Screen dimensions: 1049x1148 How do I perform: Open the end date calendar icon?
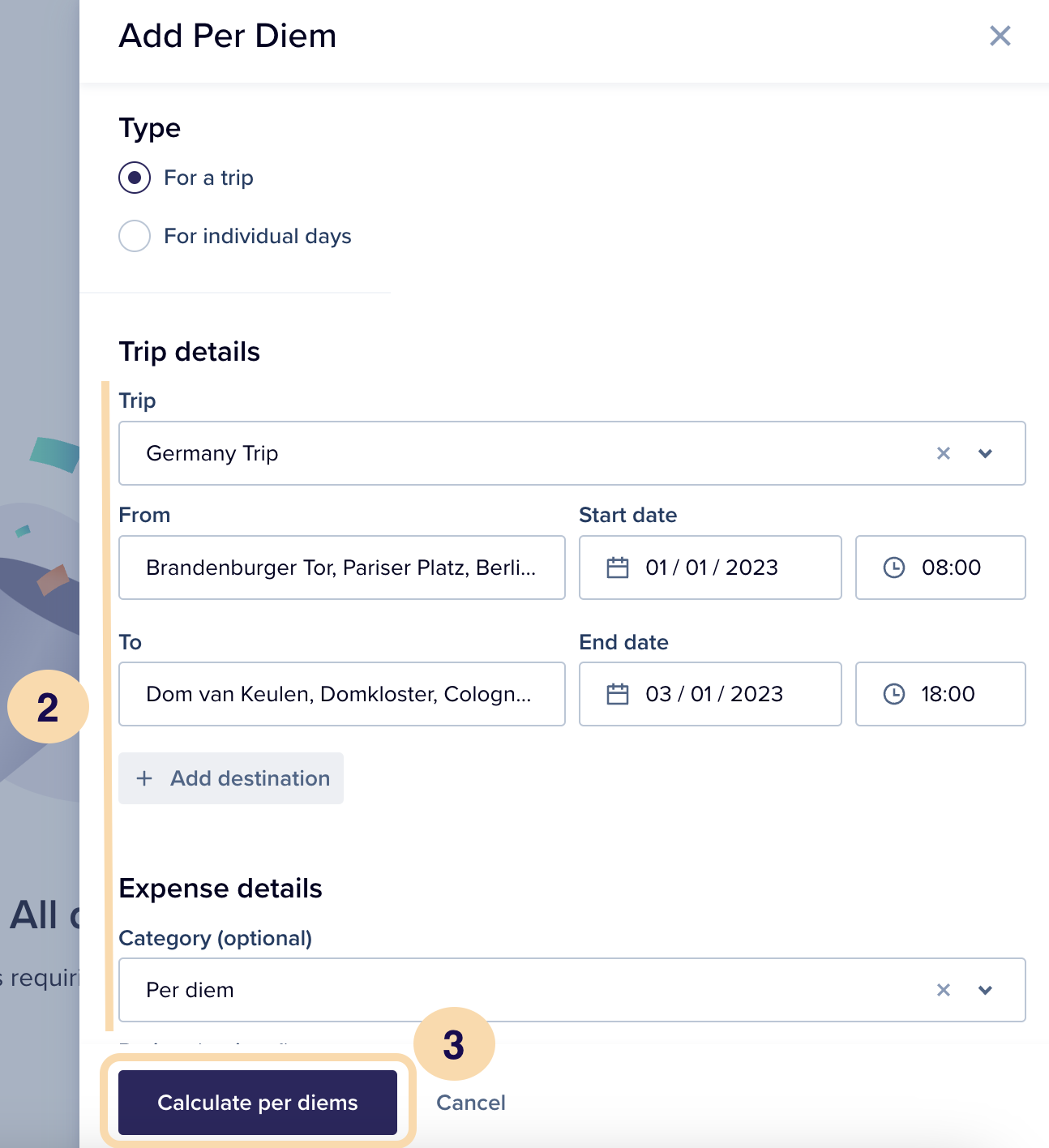pos(618,694)
